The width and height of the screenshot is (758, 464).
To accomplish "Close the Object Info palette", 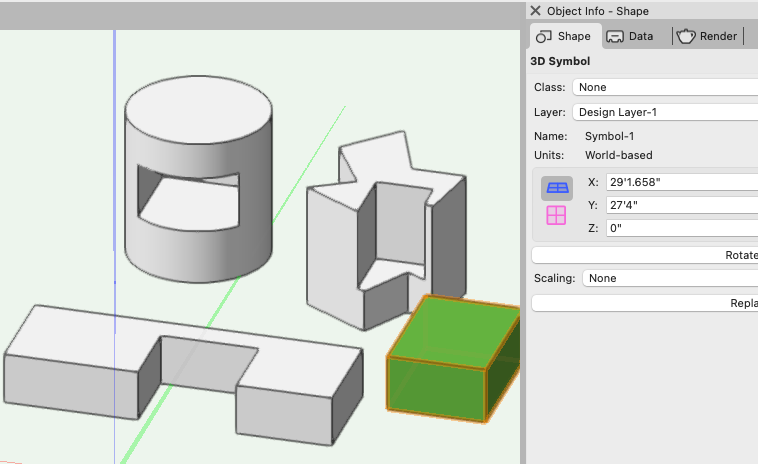I will tap(536, 11).
